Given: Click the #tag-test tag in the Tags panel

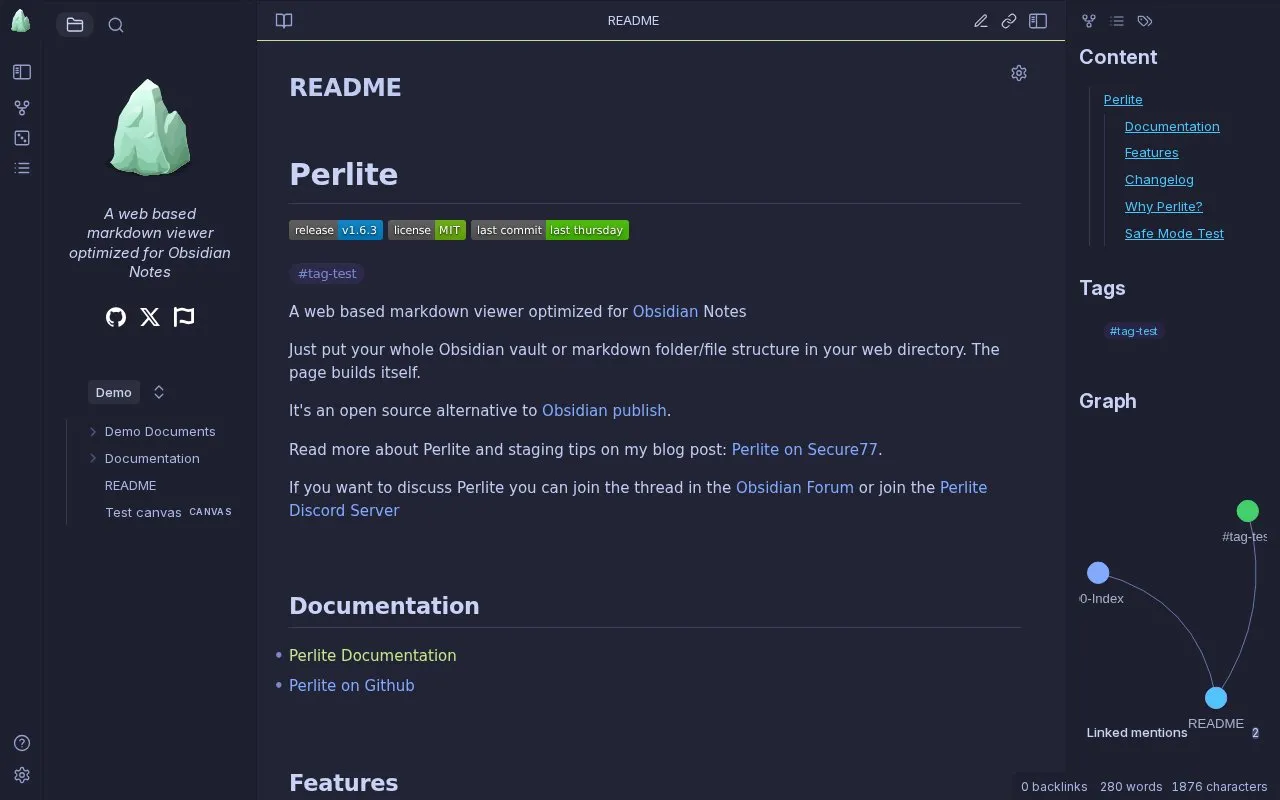Looking at the screenshot, I should click(x=1133, y=331).
